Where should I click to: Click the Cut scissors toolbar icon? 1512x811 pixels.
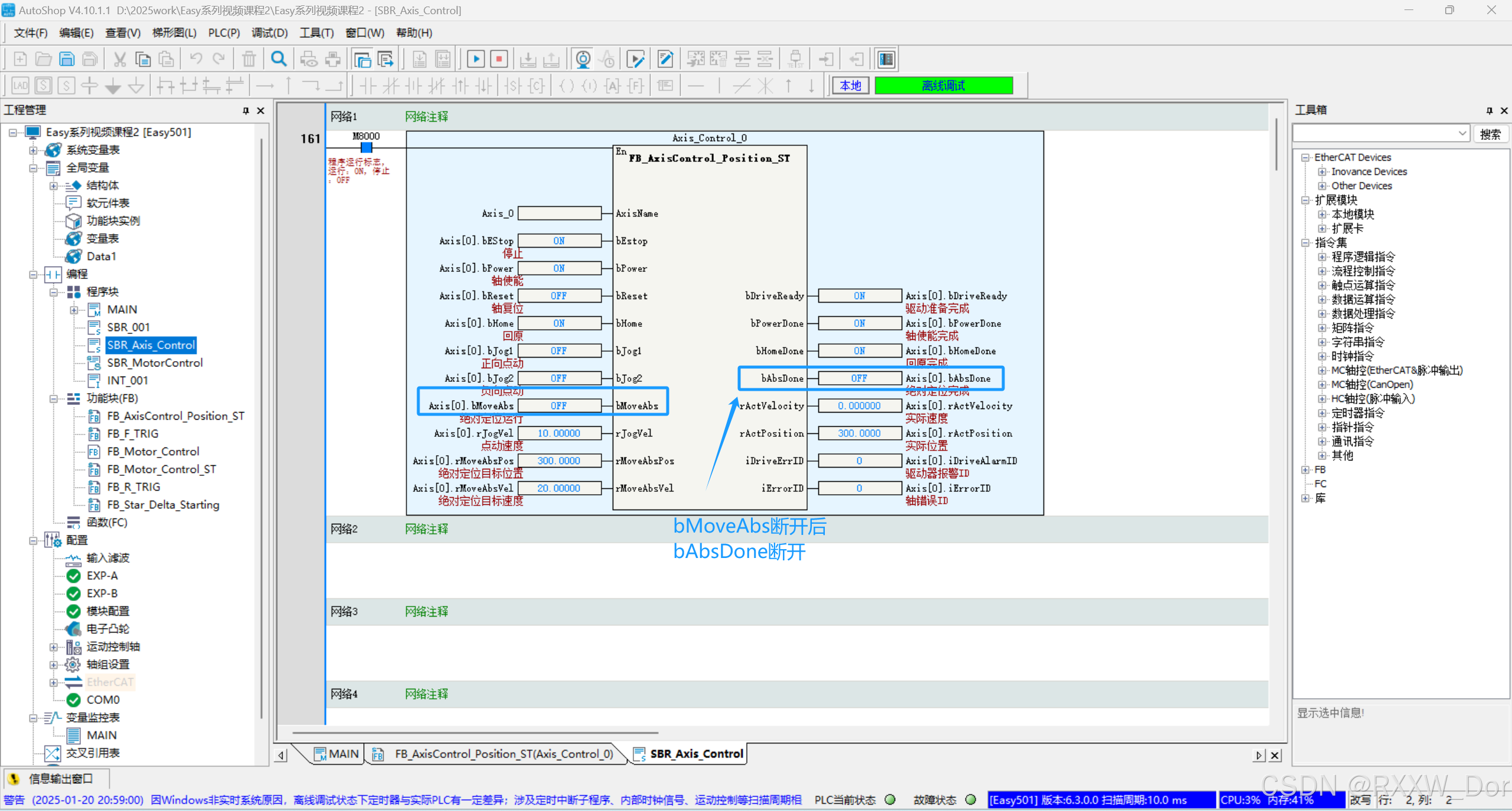point(120,59)
